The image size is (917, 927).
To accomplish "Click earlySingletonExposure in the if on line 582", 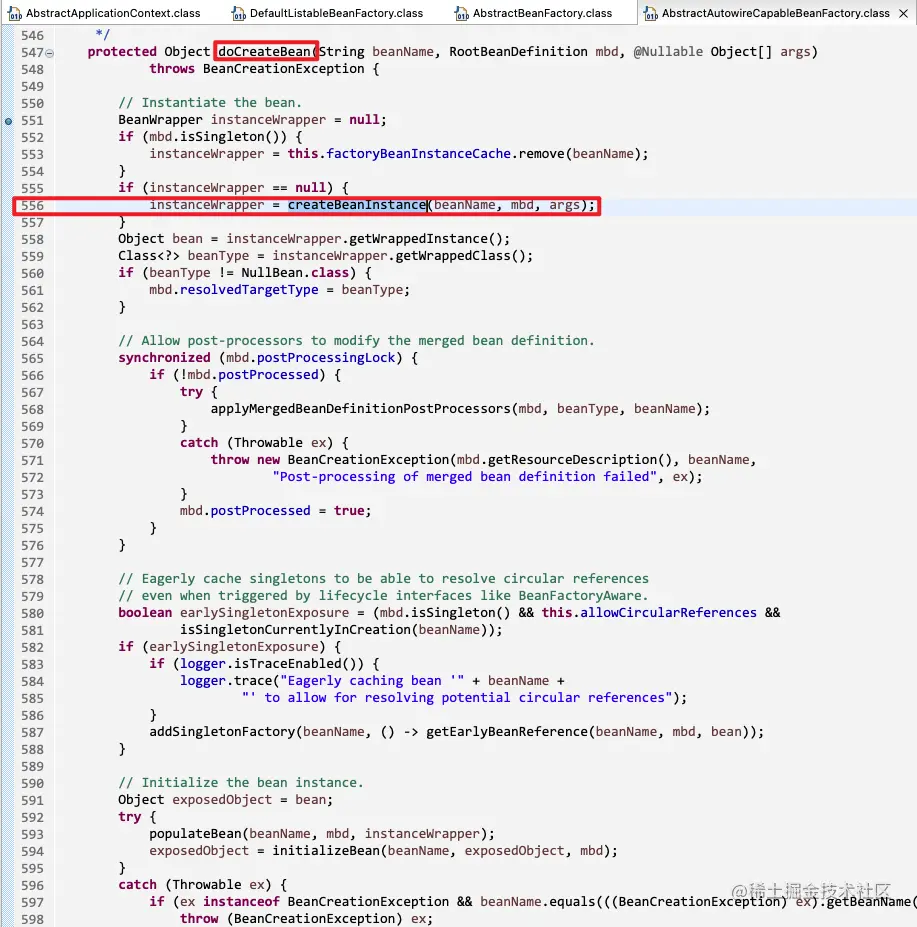I will (234, 647).
